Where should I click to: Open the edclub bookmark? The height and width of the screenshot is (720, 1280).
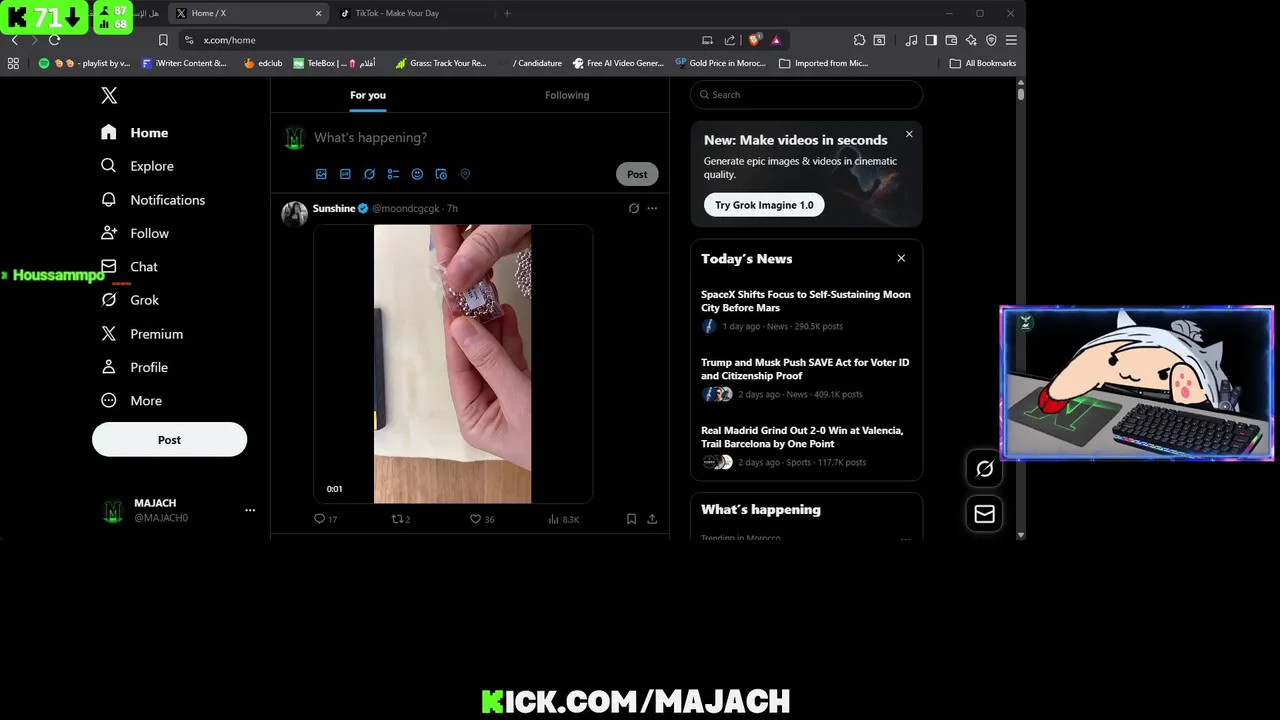click(x=263, y=63)
